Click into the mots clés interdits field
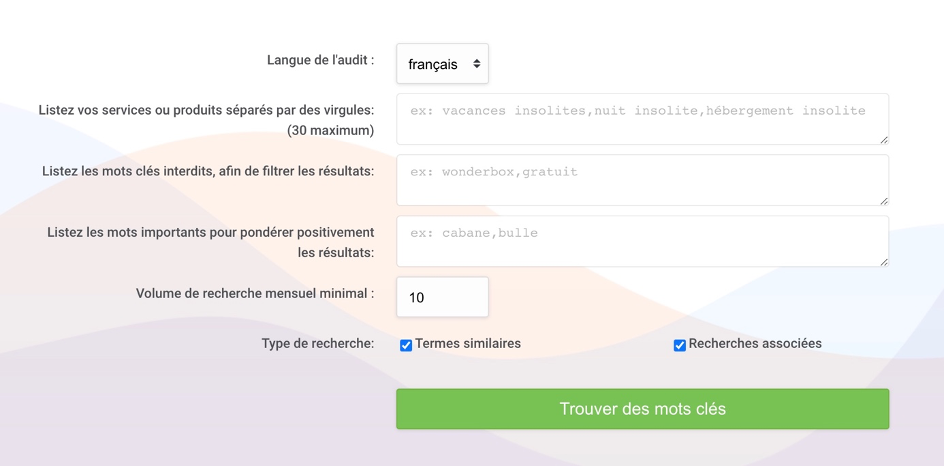 tap(642, 180)
